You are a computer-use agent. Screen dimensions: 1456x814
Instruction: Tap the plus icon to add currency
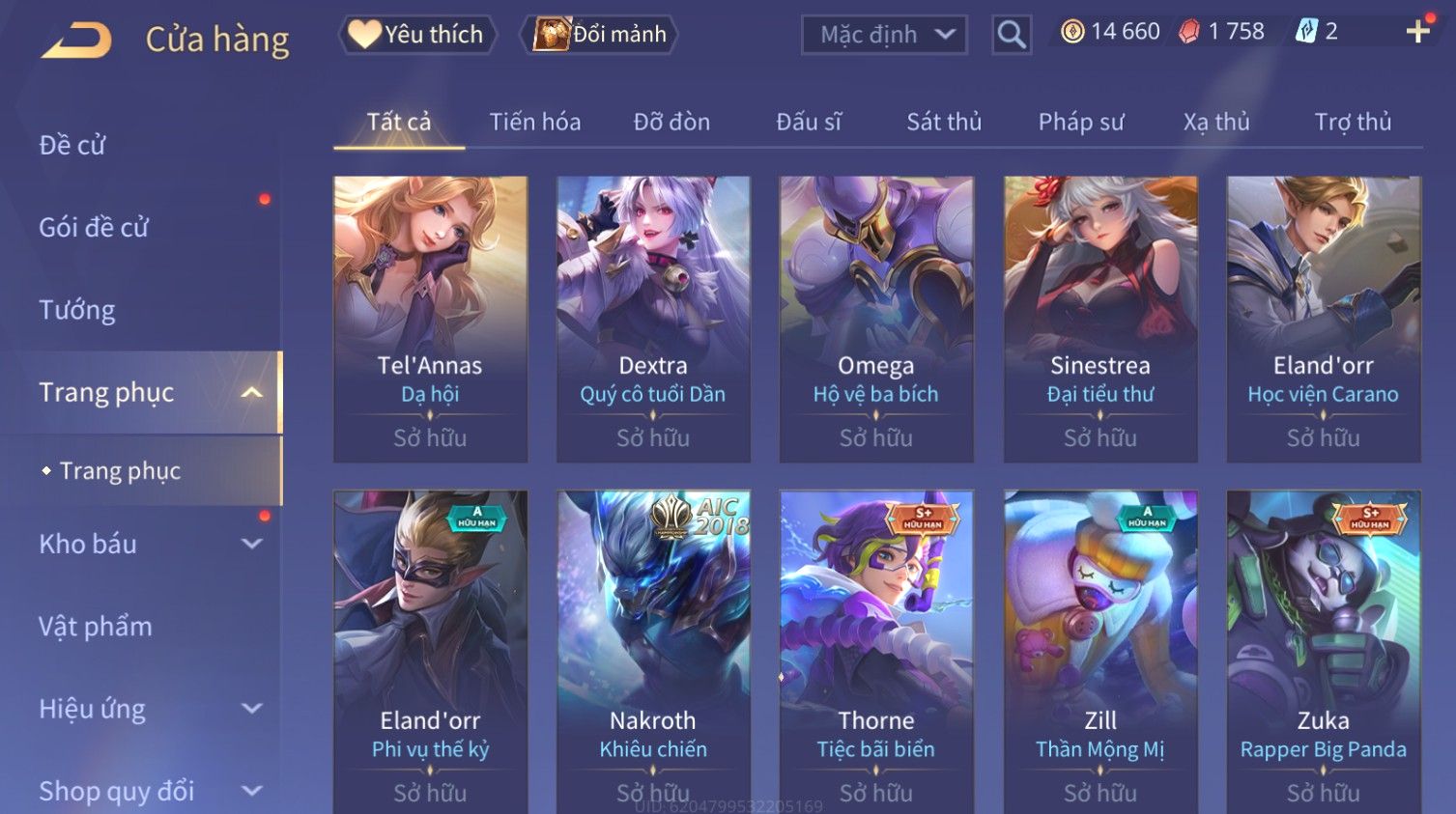[1417, 32]
